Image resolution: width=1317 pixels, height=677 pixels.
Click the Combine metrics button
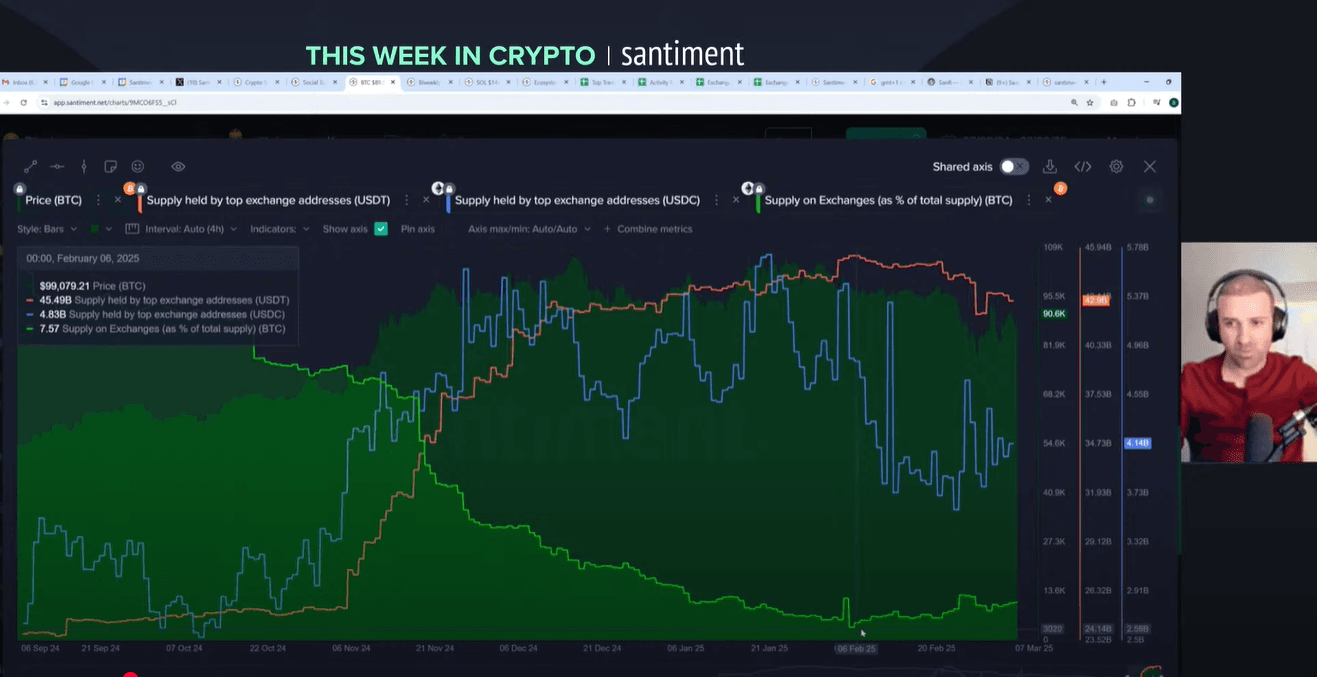point(648,229)
